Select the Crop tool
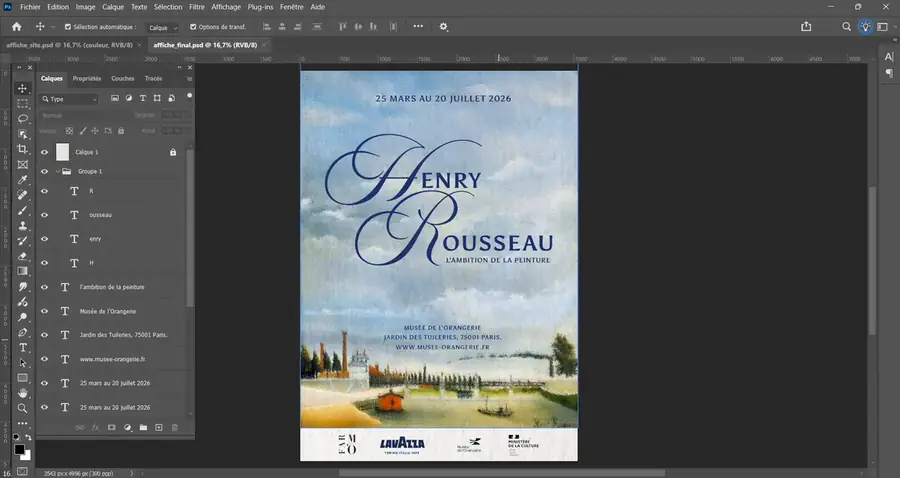This screenshot has width=900, height=478. (x=22, y=149)
